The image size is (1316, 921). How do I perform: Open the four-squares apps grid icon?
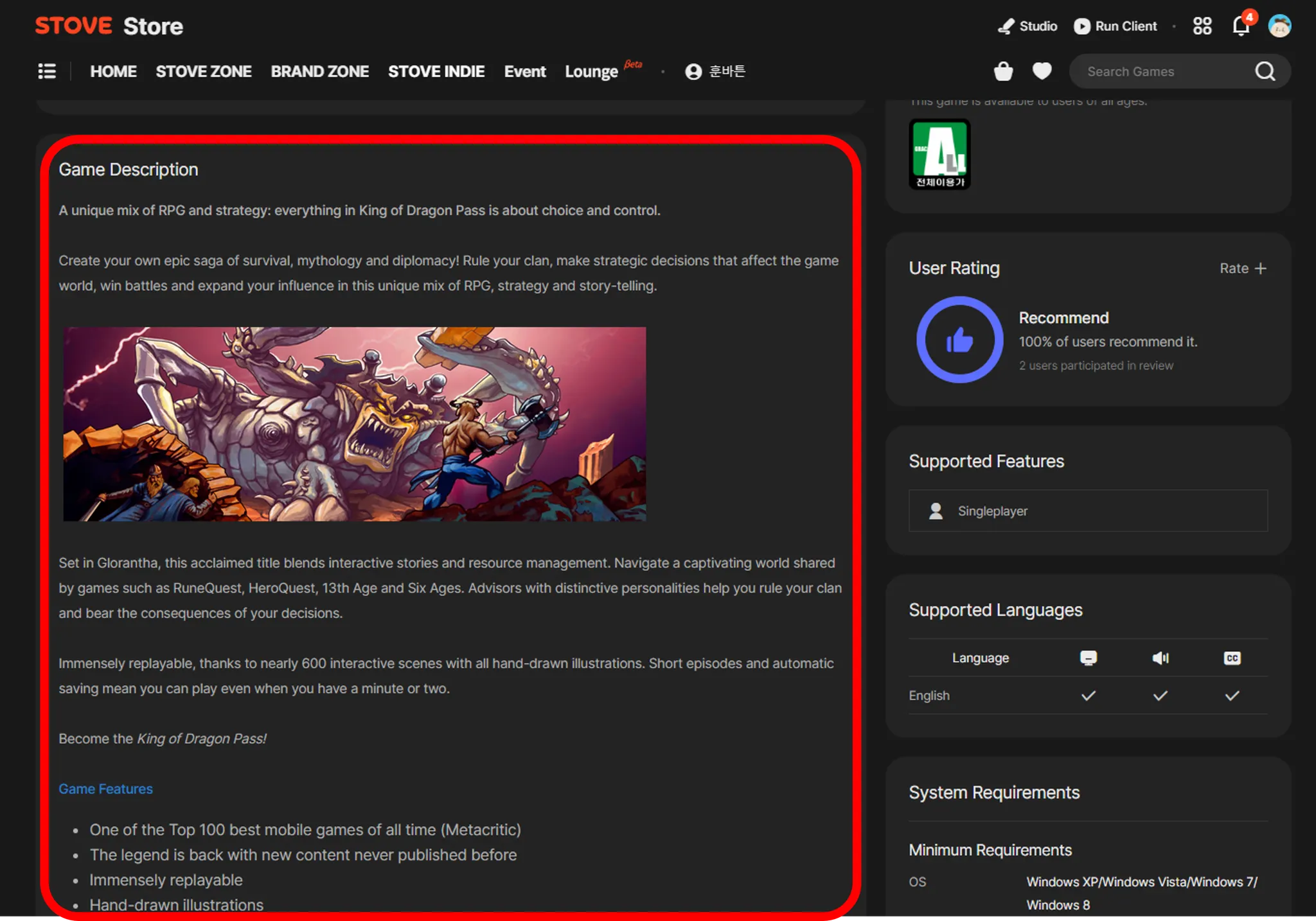pyautogui.click(x=1202, y=26)
